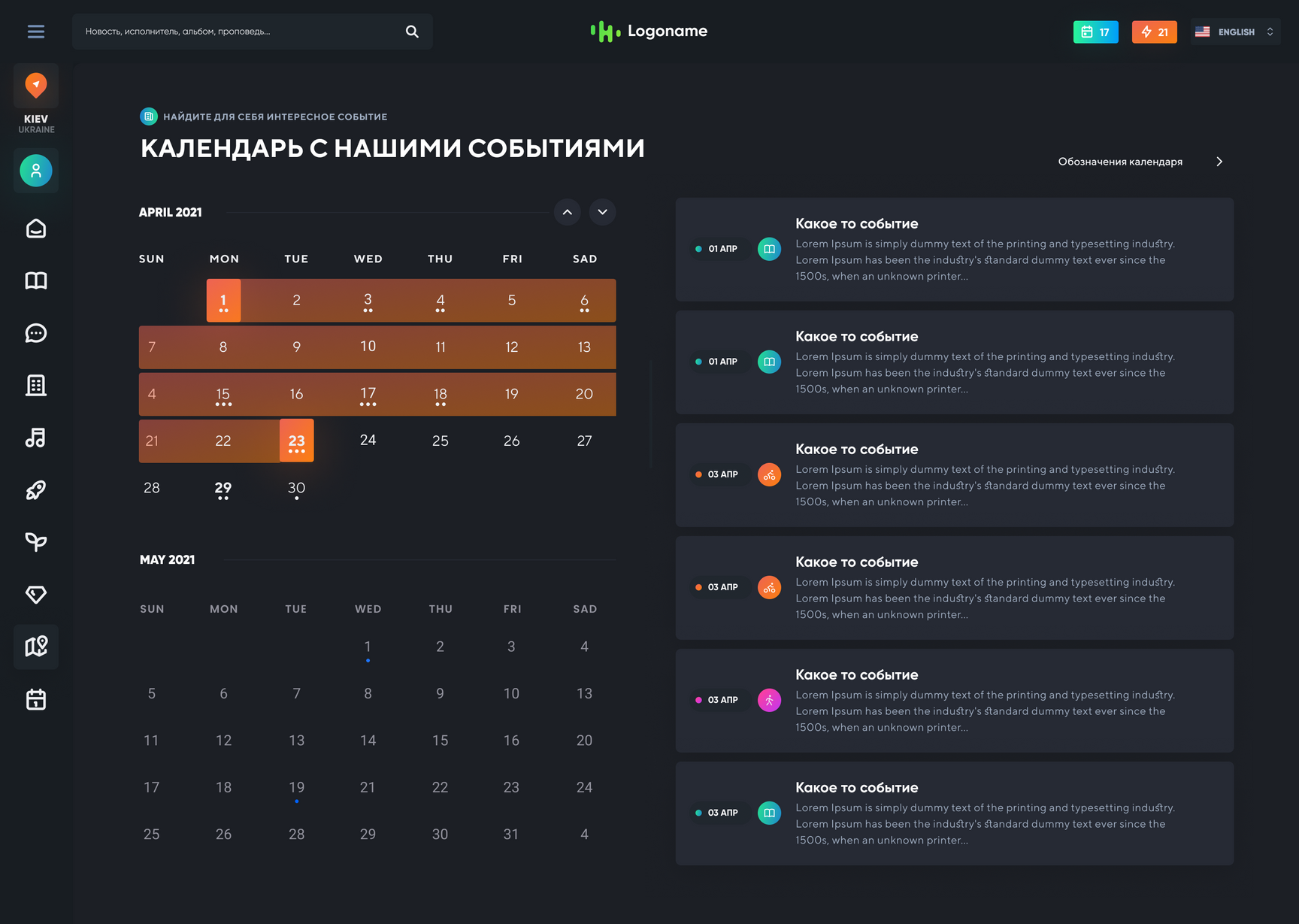
Task: Focus the search input field
Action: pos(241,32)
